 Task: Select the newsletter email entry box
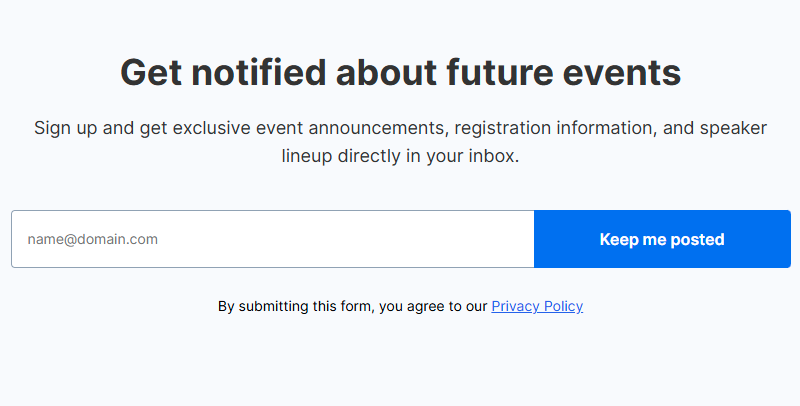[272, 239]
